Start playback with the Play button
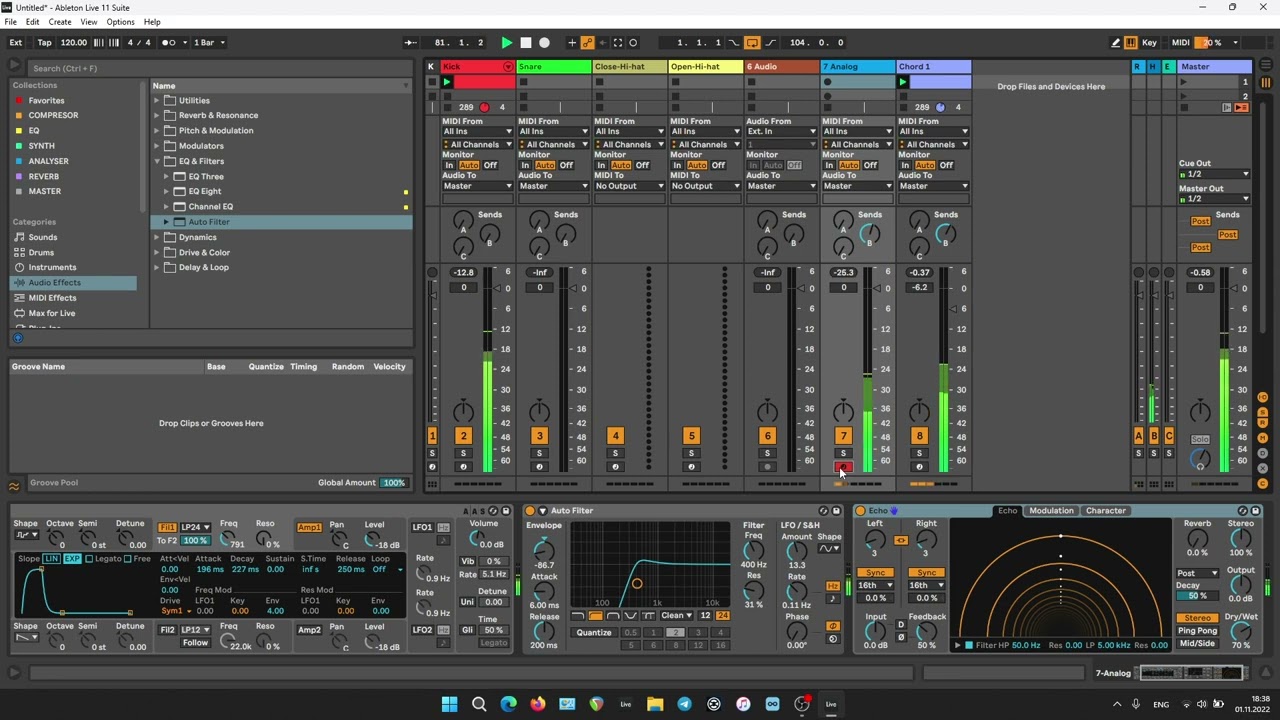Viewport: 1280px width, 720px height. tap(506, 43)
